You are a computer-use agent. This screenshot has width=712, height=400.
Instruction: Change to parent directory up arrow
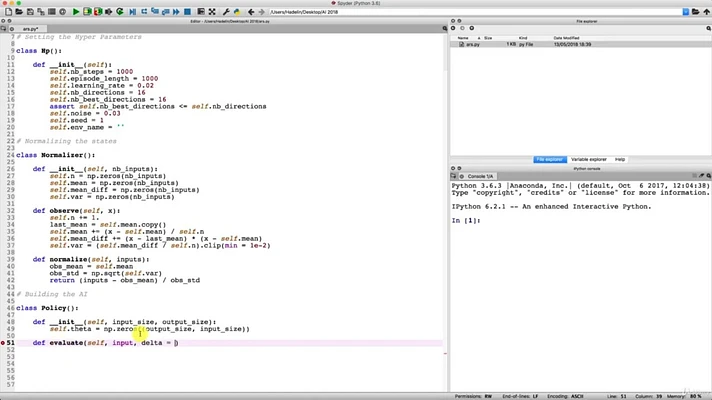click(707, 12)
